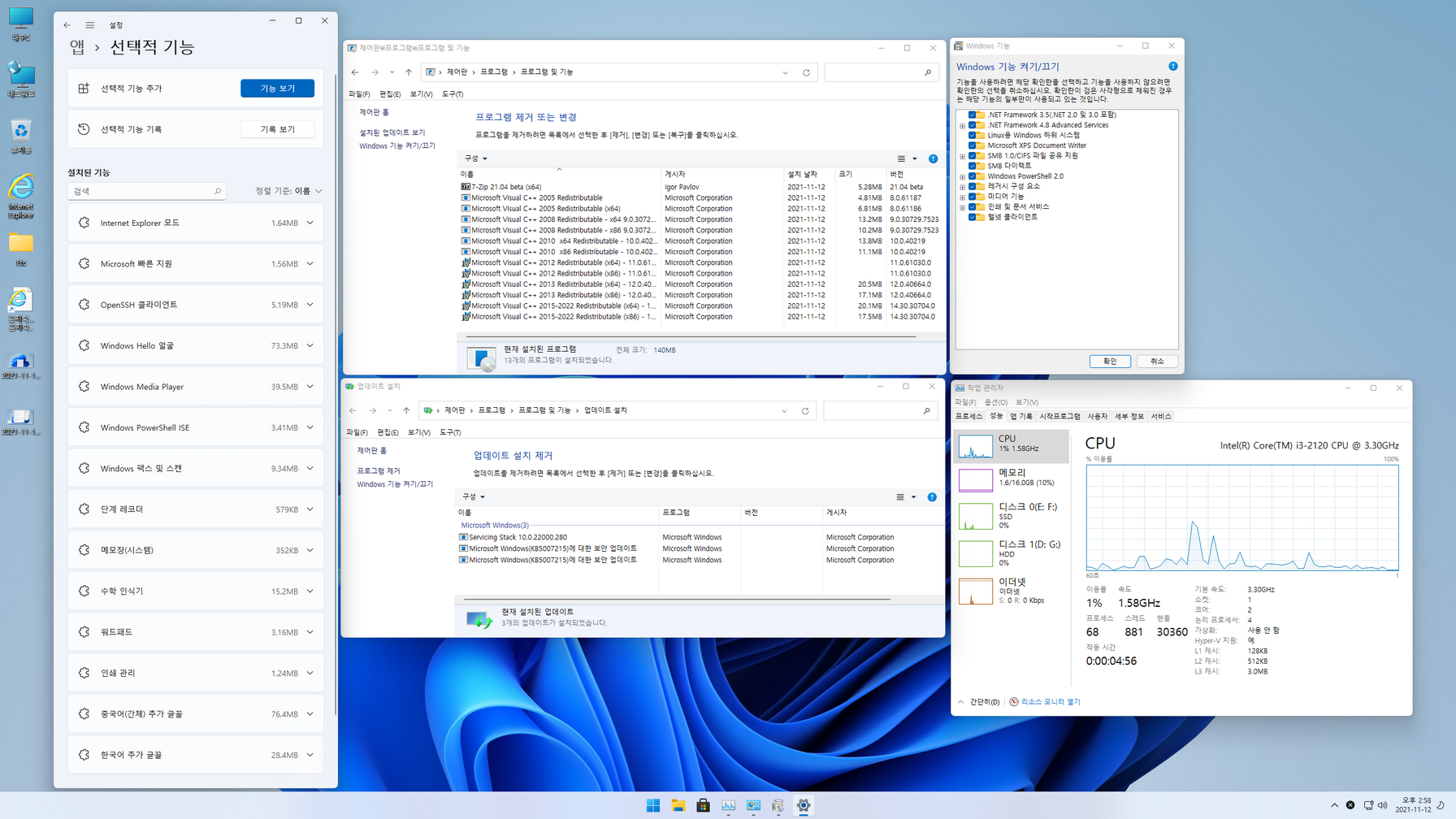Toggle Linux용 Windows 하위 시스템 checkbox
Image resolution: width=1456 pixels, height=819 pixels.
(x=972, y=135)
